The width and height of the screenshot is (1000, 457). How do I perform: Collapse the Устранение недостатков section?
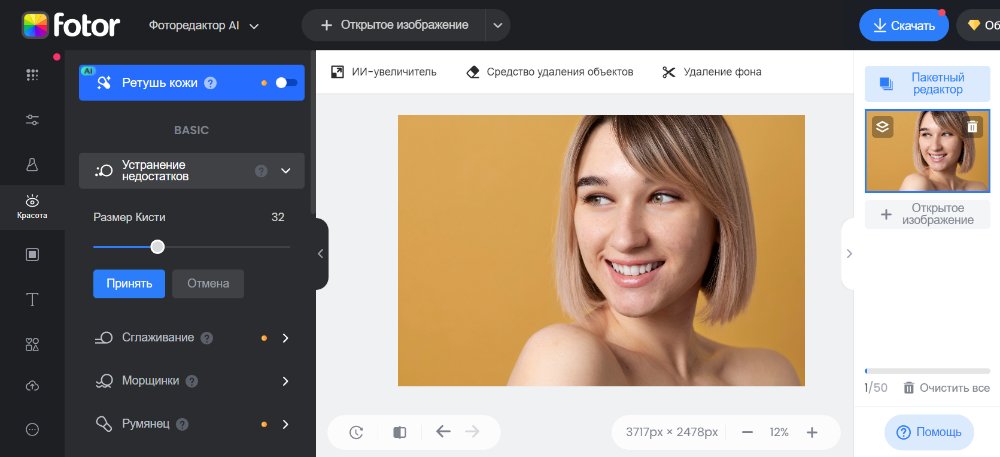pyautogui.click(x=286, y=171)
